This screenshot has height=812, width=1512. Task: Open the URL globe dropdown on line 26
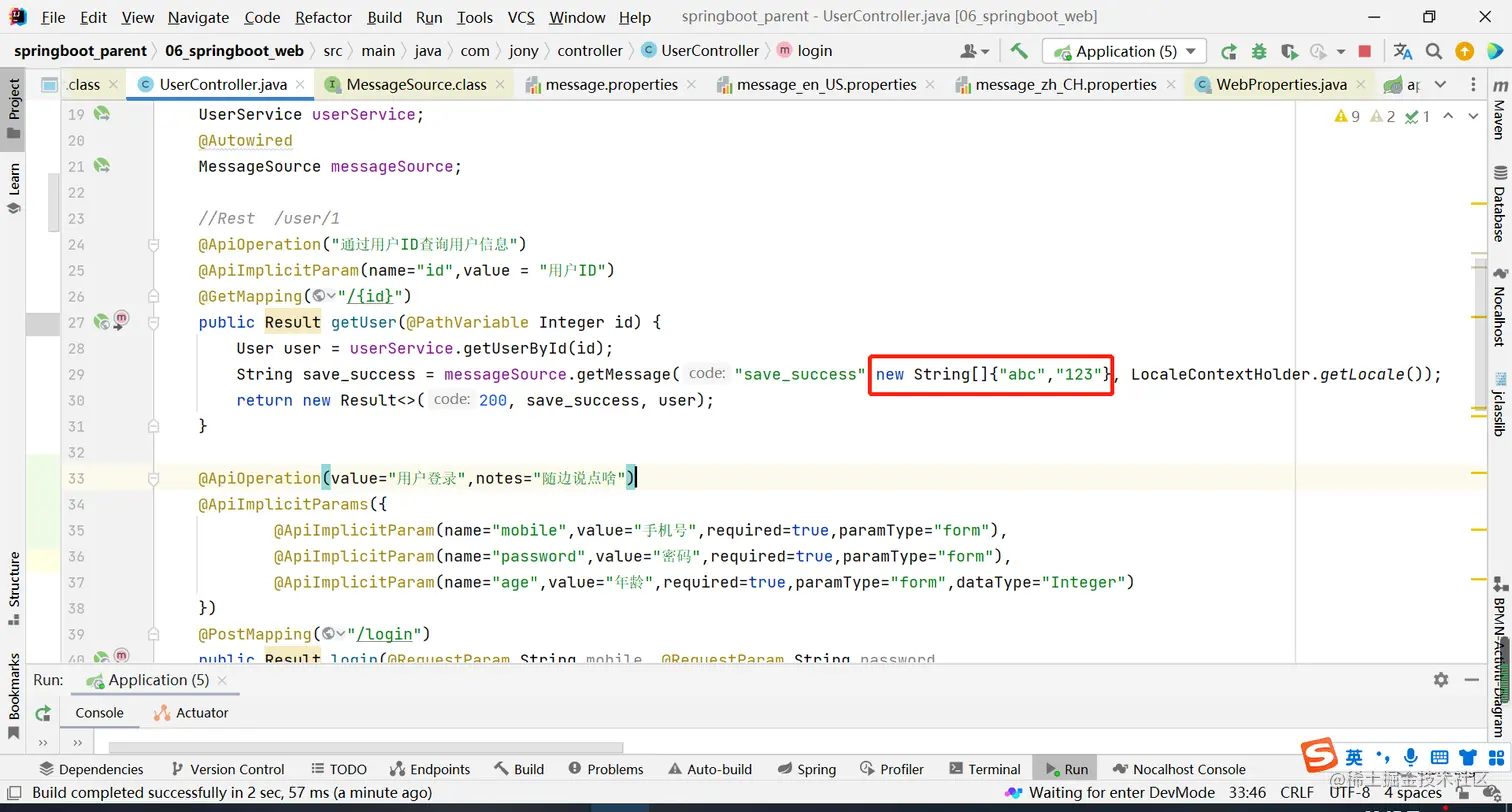click(x=324, y=296)
